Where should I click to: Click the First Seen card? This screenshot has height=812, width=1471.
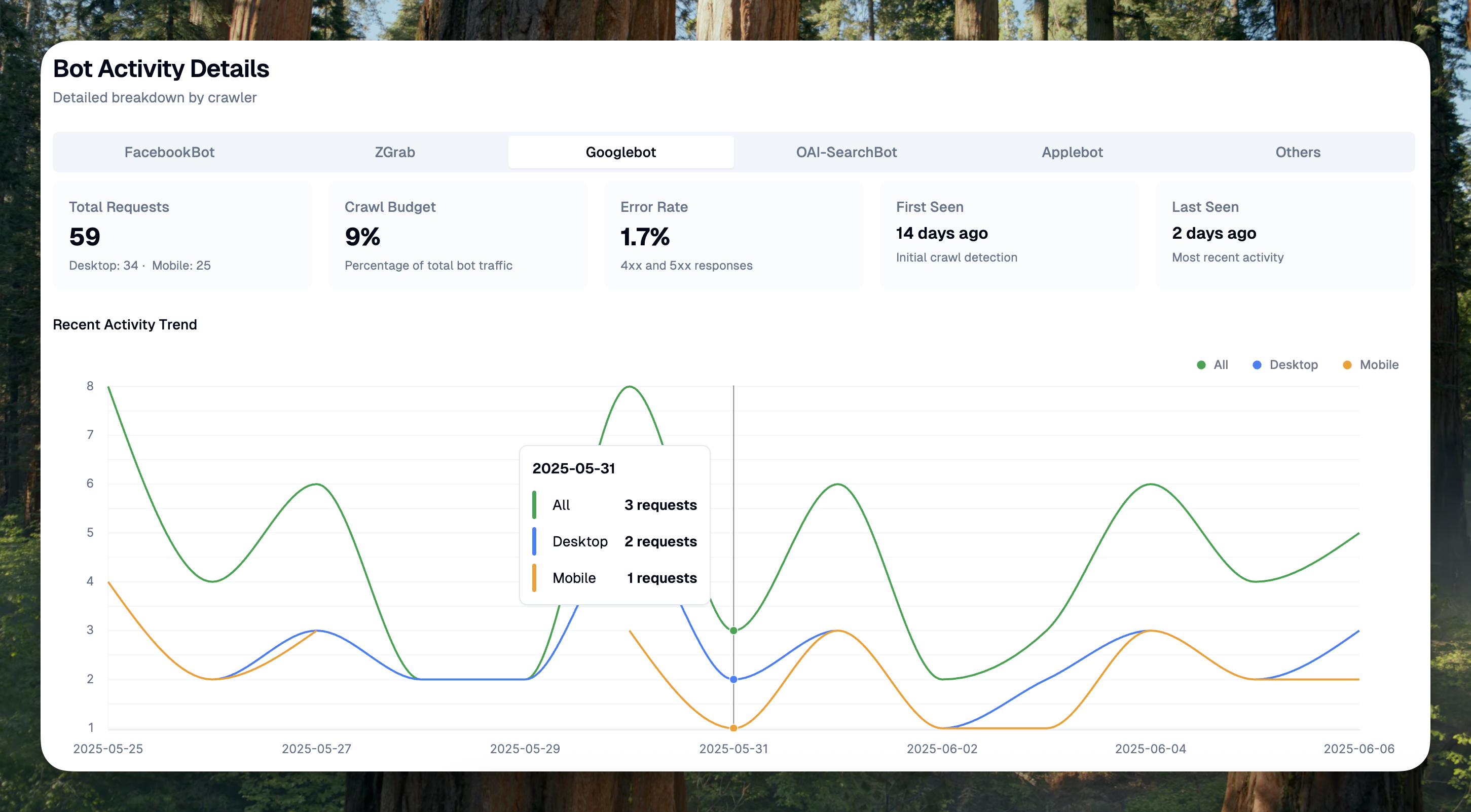pyautogui.click(x=1009, y=235)
